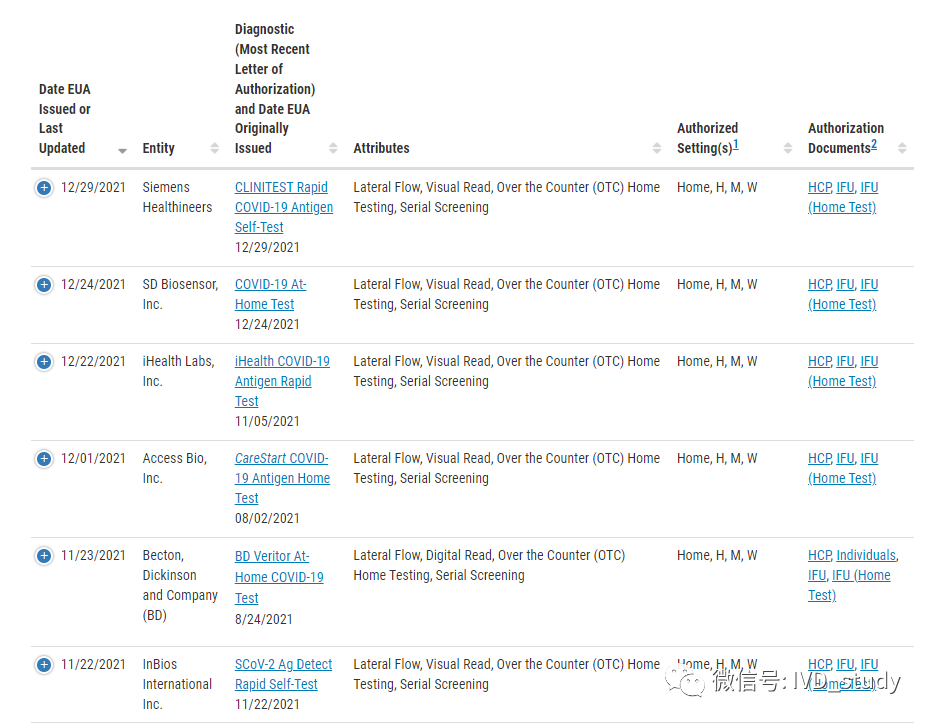Open HCP document for iHealth Labs

819,362
